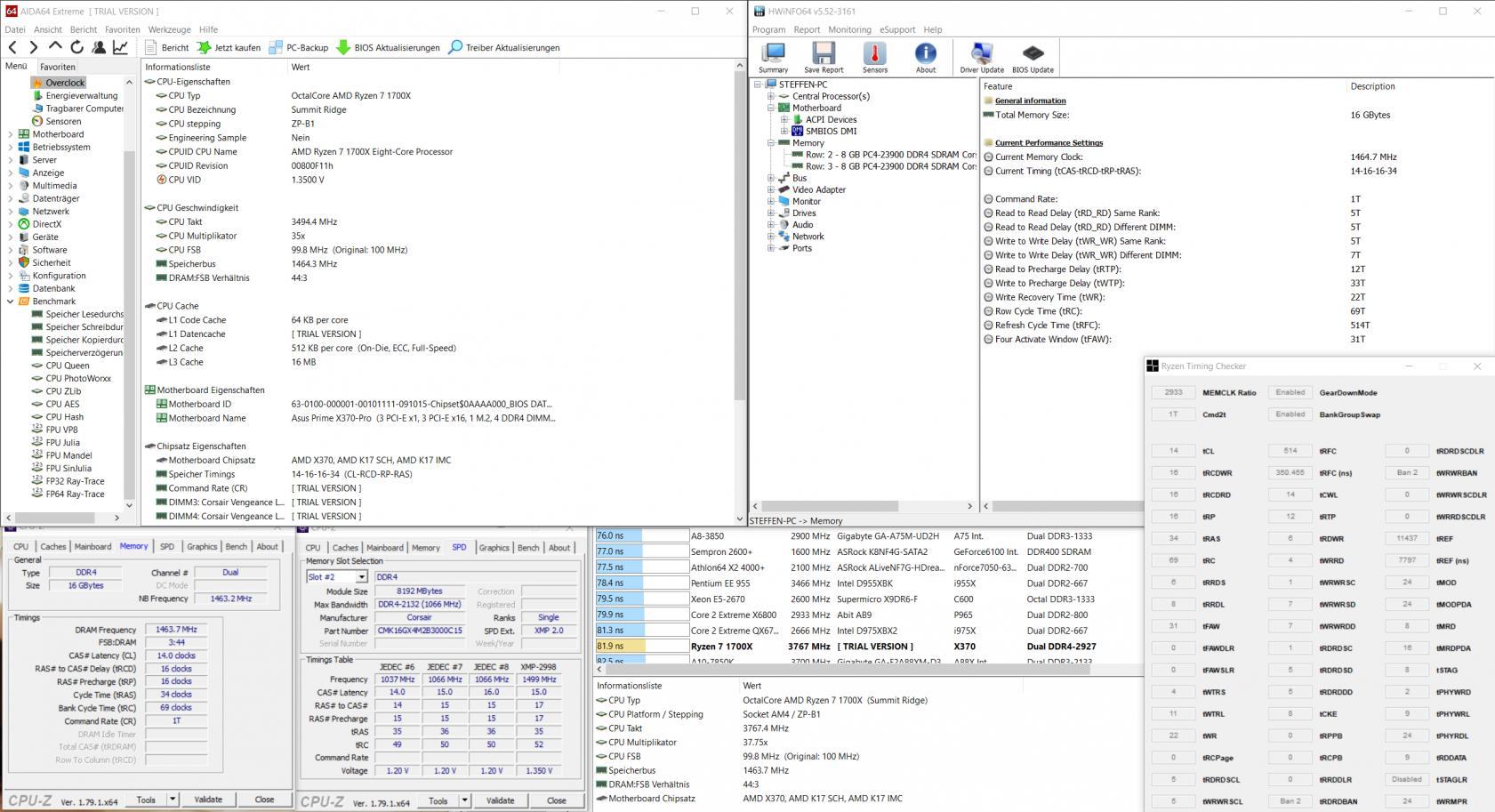Screen dimensions: 1495x812
Task: Select Overclock in AIDA64 tree
Action: [65, 83]
